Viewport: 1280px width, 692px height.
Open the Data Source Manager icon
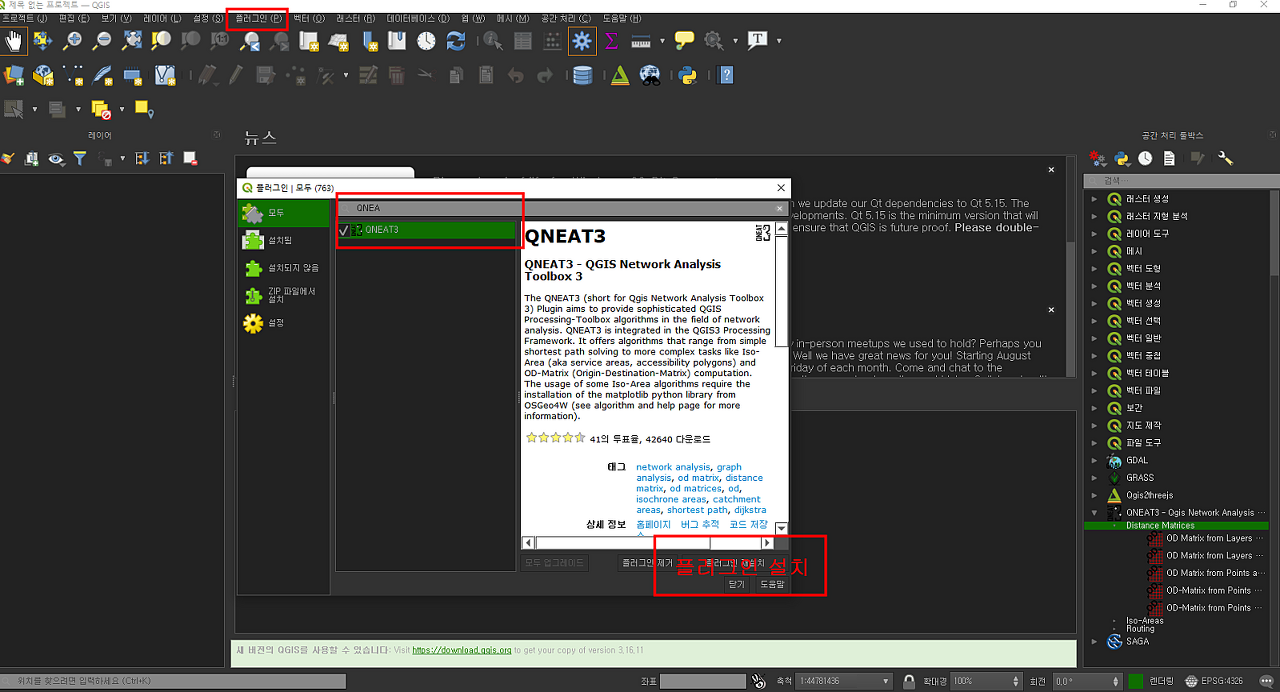(14, 75)
